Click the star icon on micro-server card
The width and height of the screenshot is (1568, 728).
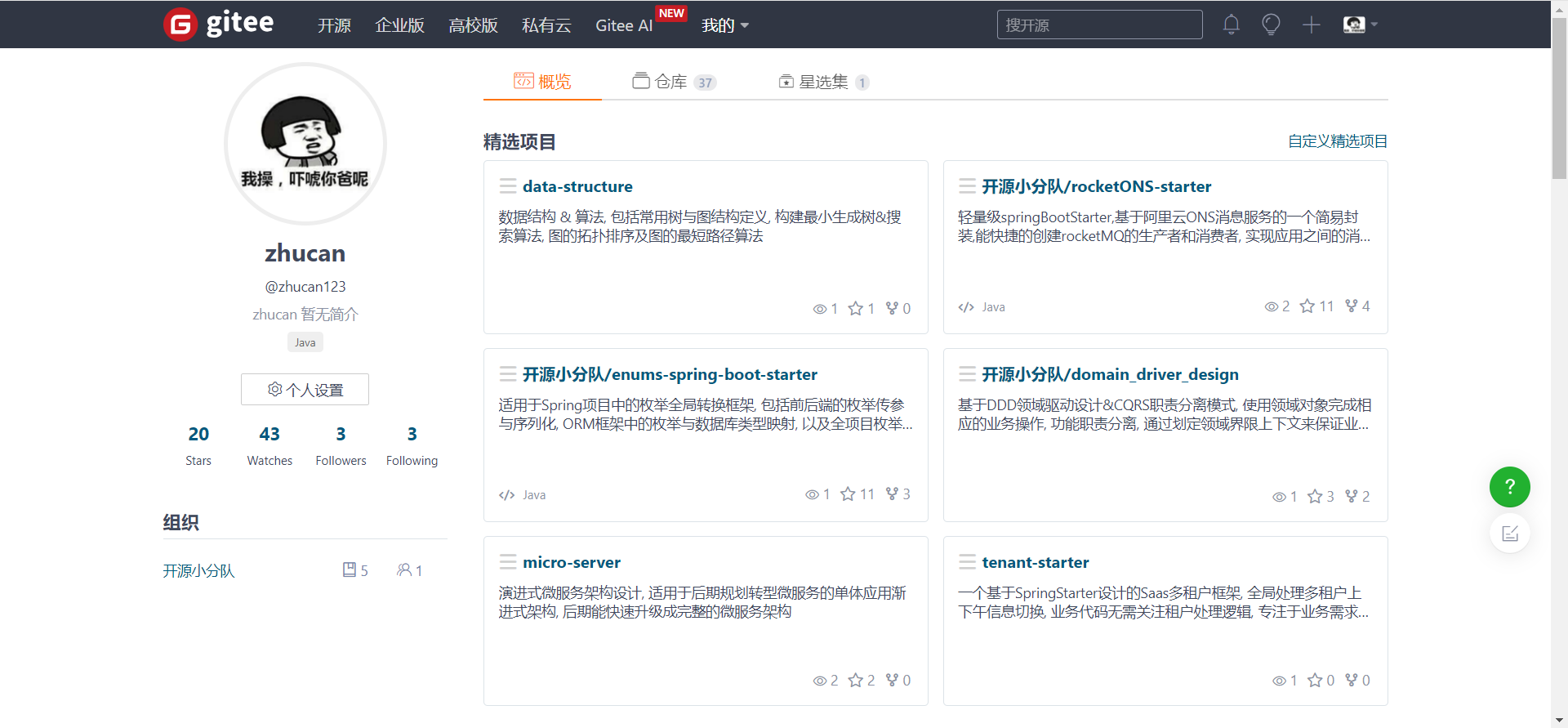(855, 680)
